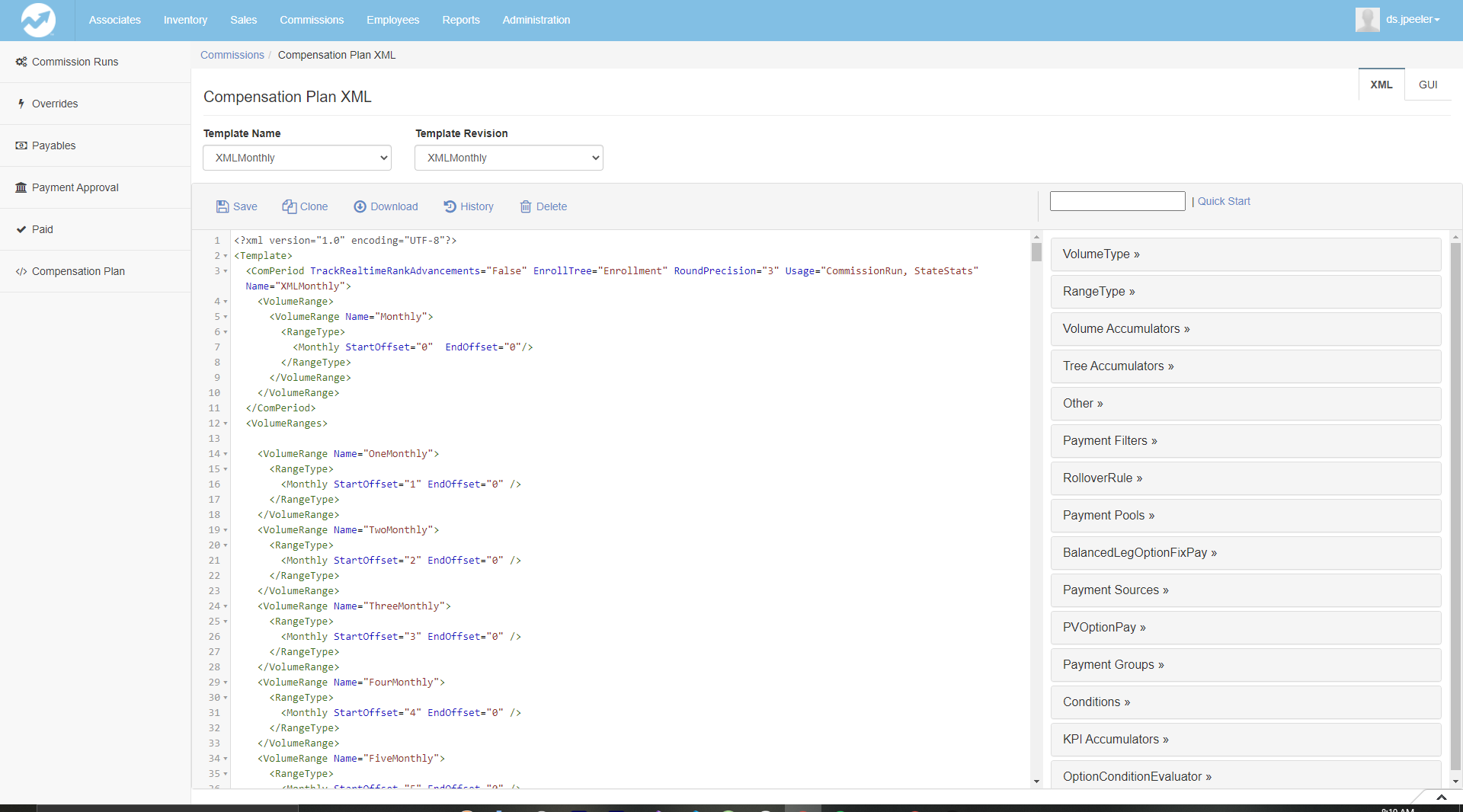
Task: Expand the Payment Filters snippet panel
Action: click(x=1246, y=441)
